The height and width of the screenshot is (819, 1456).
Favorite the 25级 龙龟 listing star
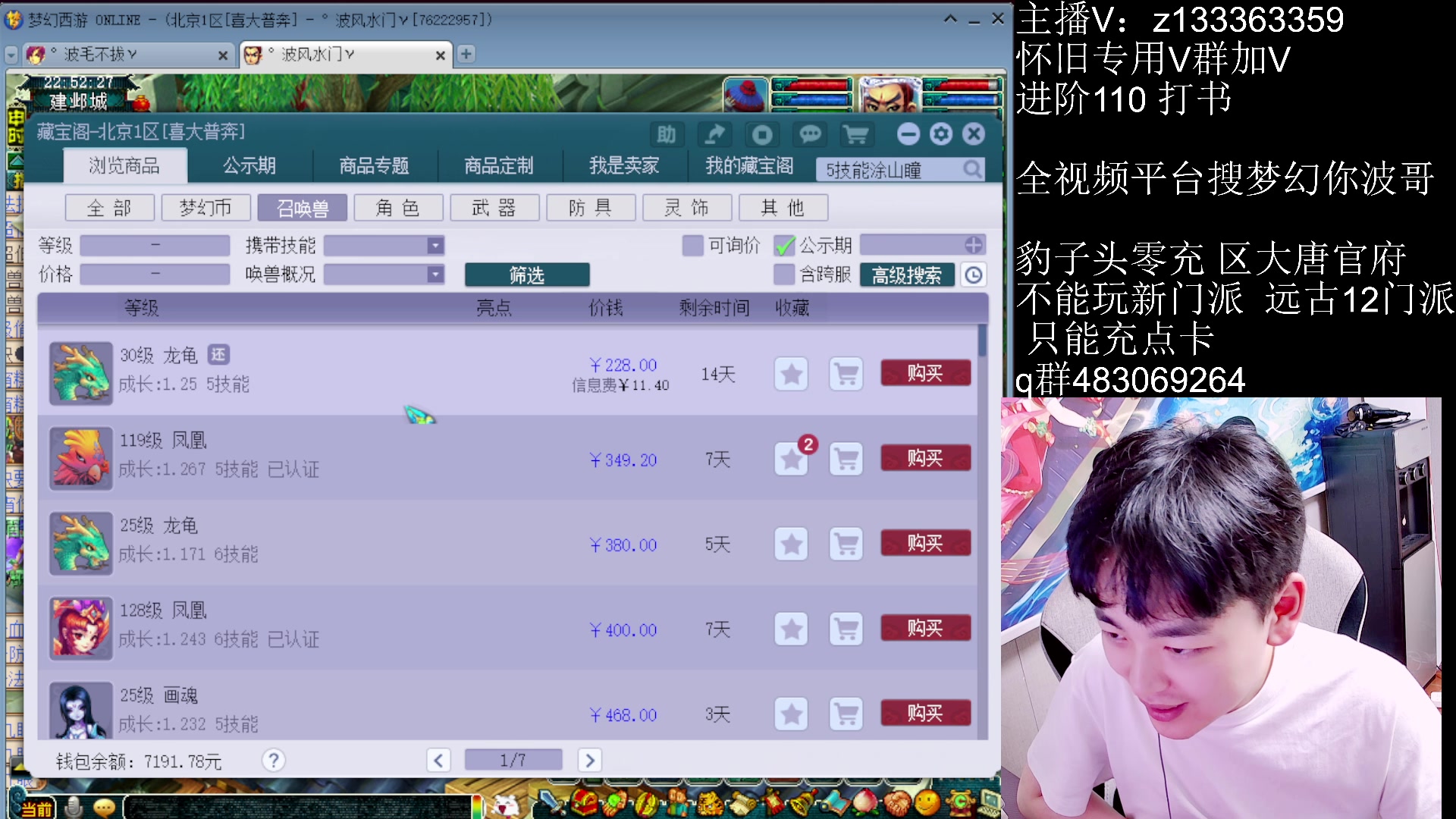click(x=791, y=544)
